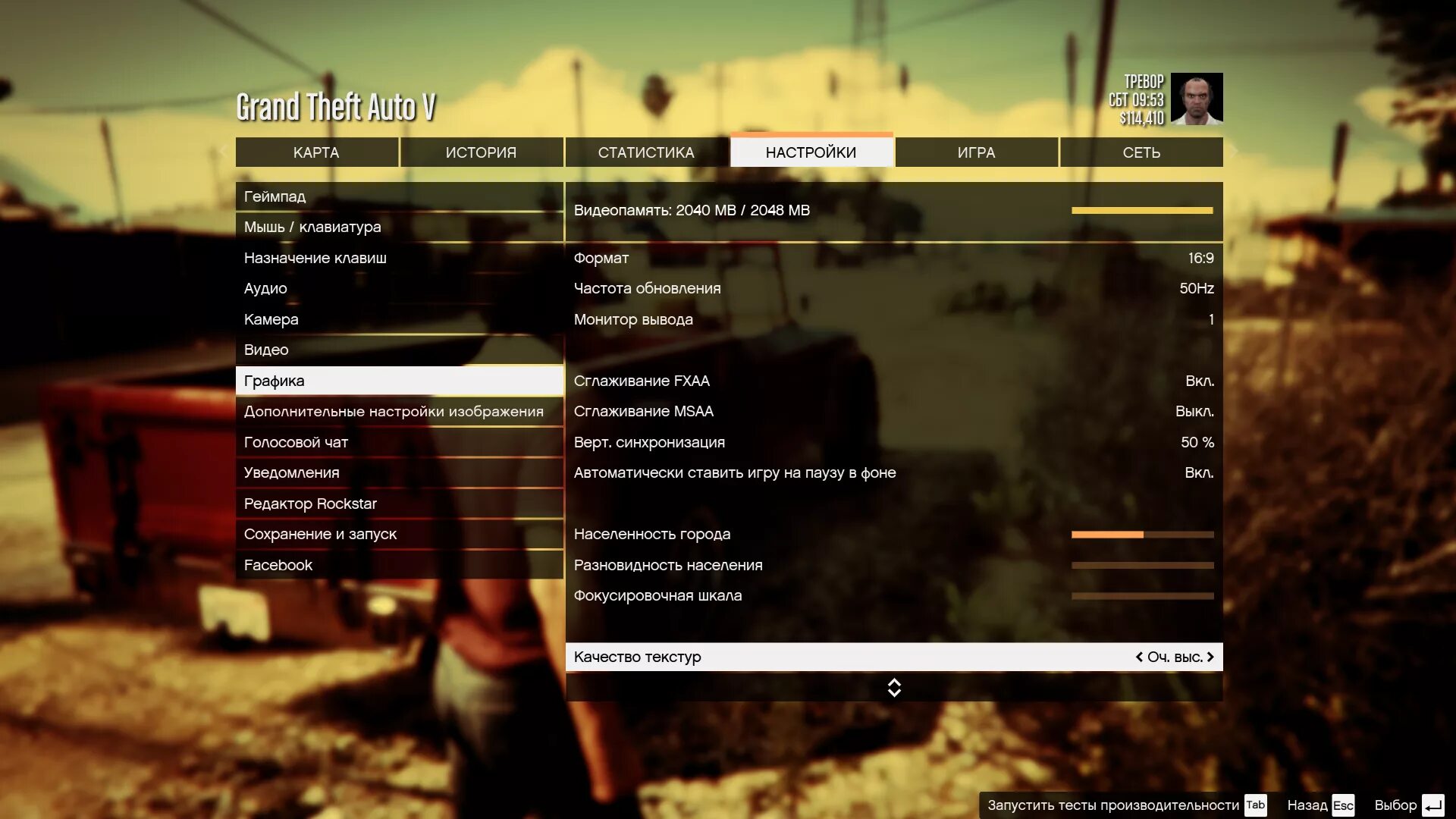Select the Монитор вывода row
The width and height of the screenshot is (1456, 819).
click(893, 319)
